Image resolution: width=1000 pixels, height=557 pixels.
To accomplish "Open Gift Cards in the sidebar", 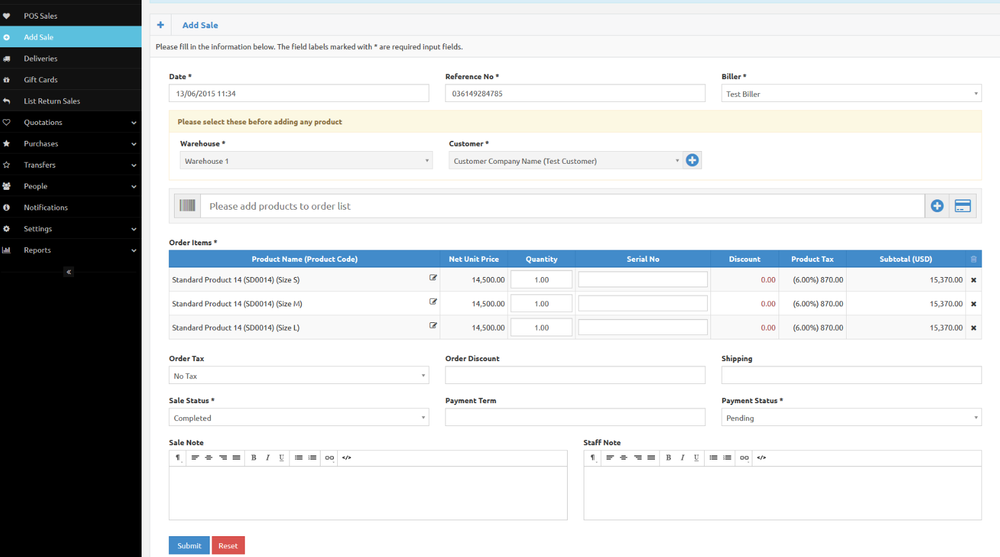I will click(41, 80).
